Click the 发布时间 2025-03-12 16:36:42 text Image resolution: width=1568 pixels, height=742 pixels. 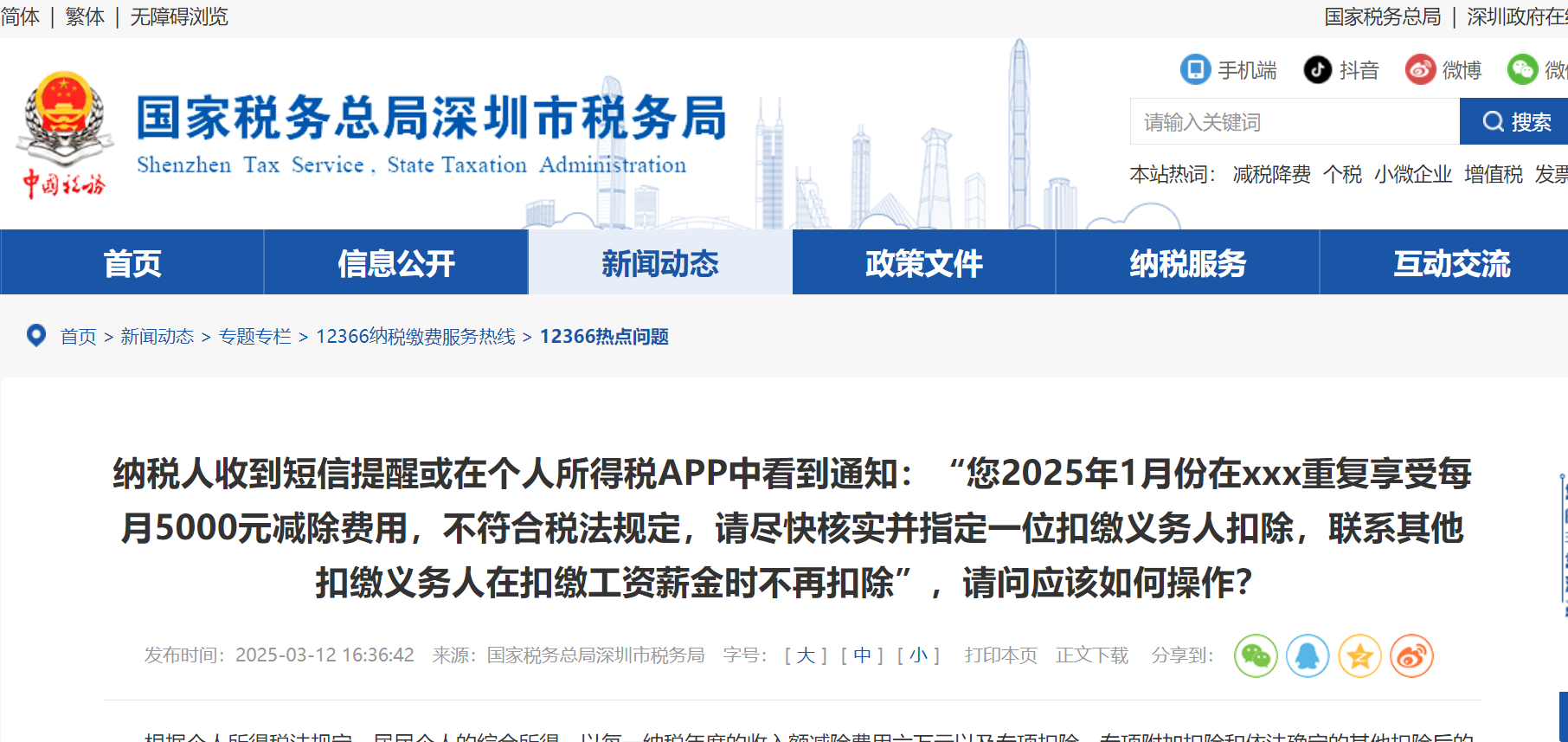pos(280,655)
